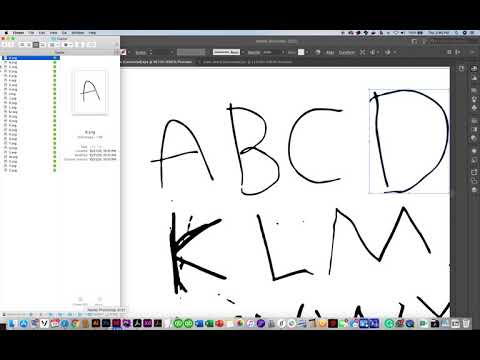Open the Finder action gear menu
Viewport: 480px width, 360px height.
point(67,44)
